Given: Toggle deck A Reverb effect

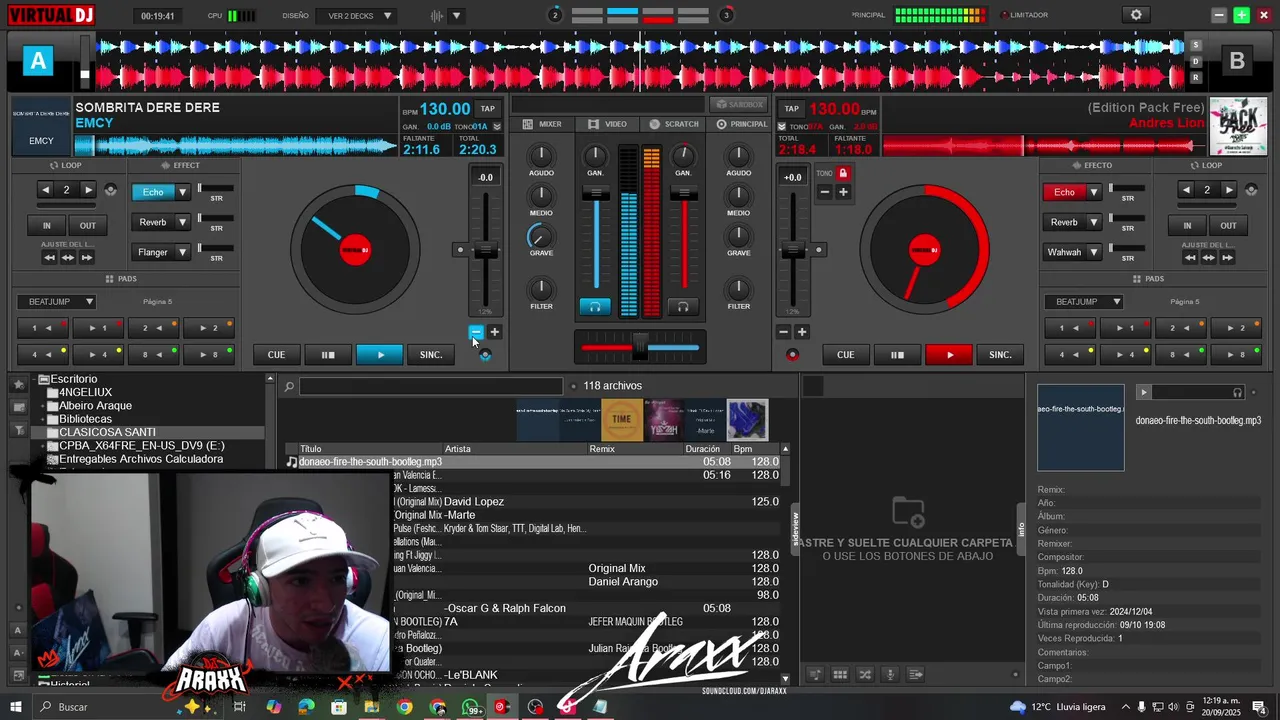Looking at the screenshot, I should coord(153,222).
